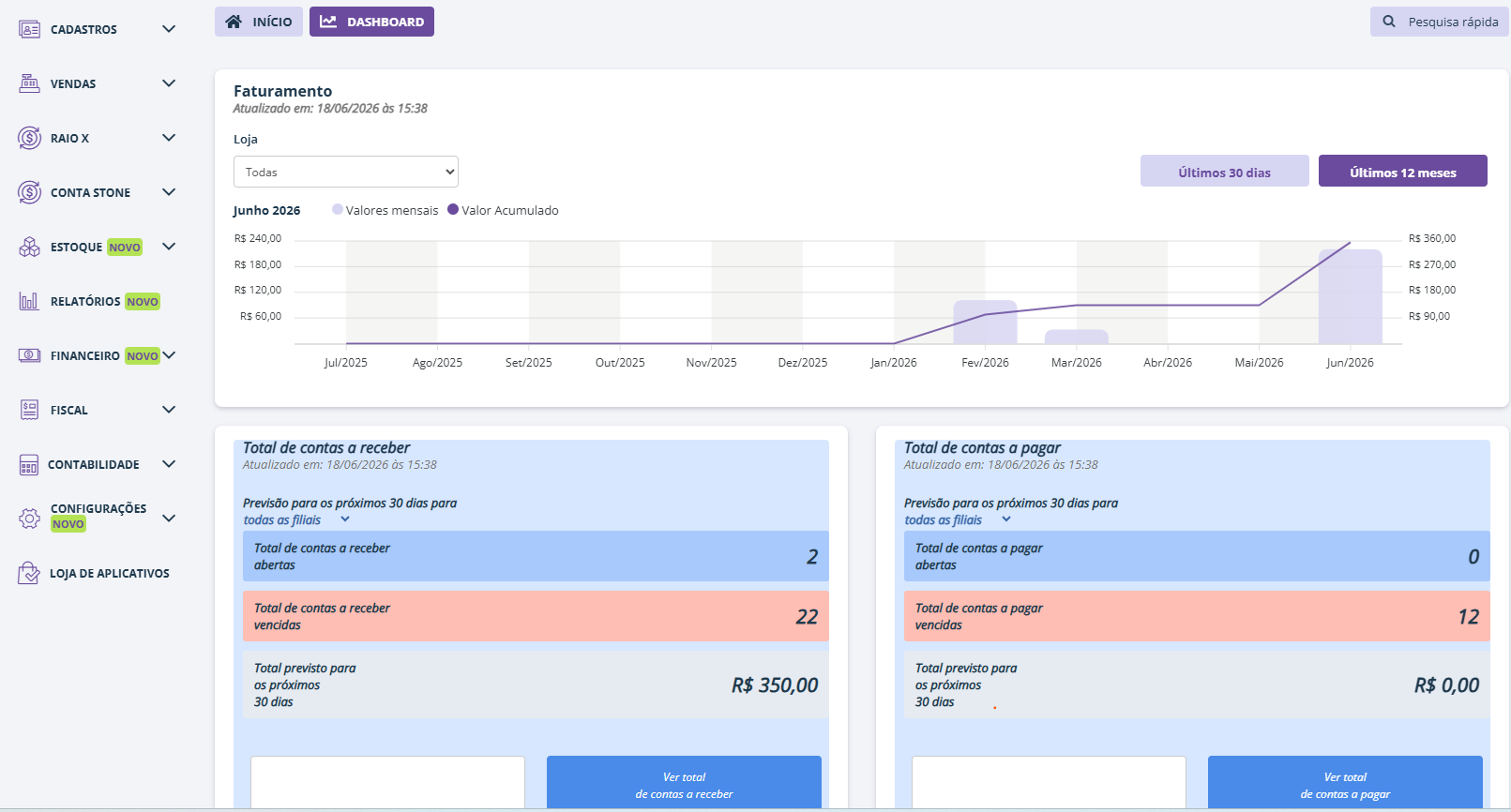
Task: Click the Conta Stone icon
Action: (x=29, y=192)
